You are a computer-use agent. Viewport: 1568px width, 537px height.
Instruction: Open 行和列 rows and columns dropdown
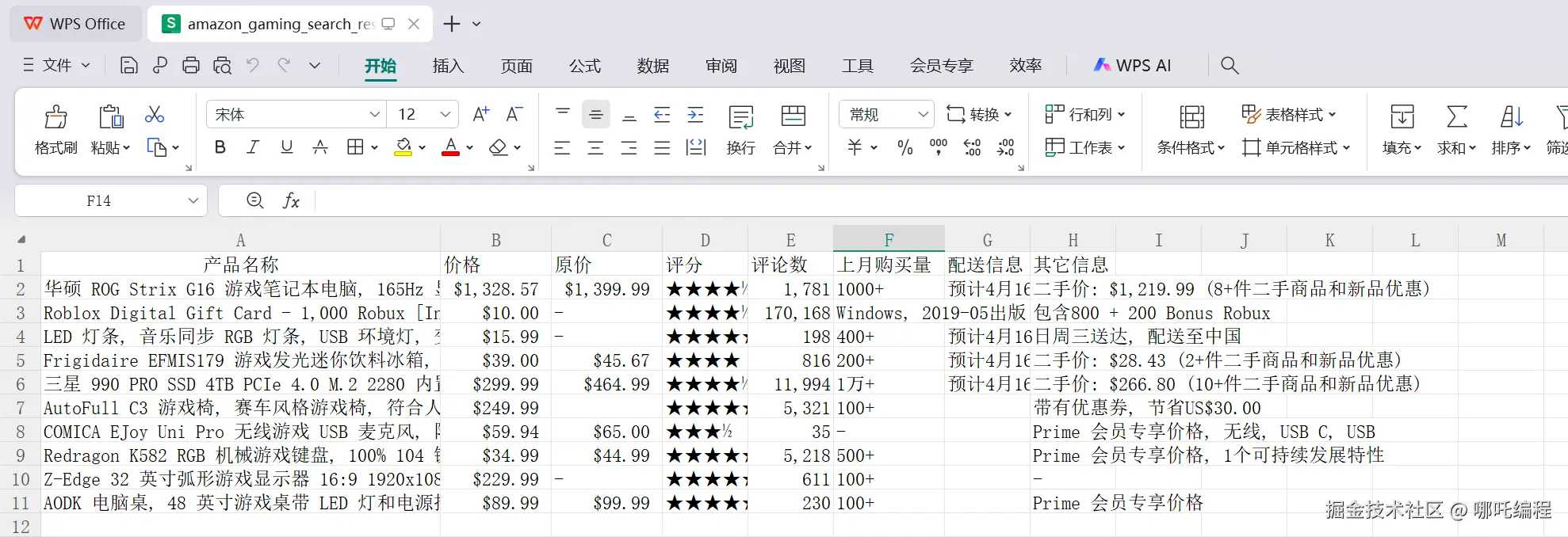click(x=1085, y=115)
